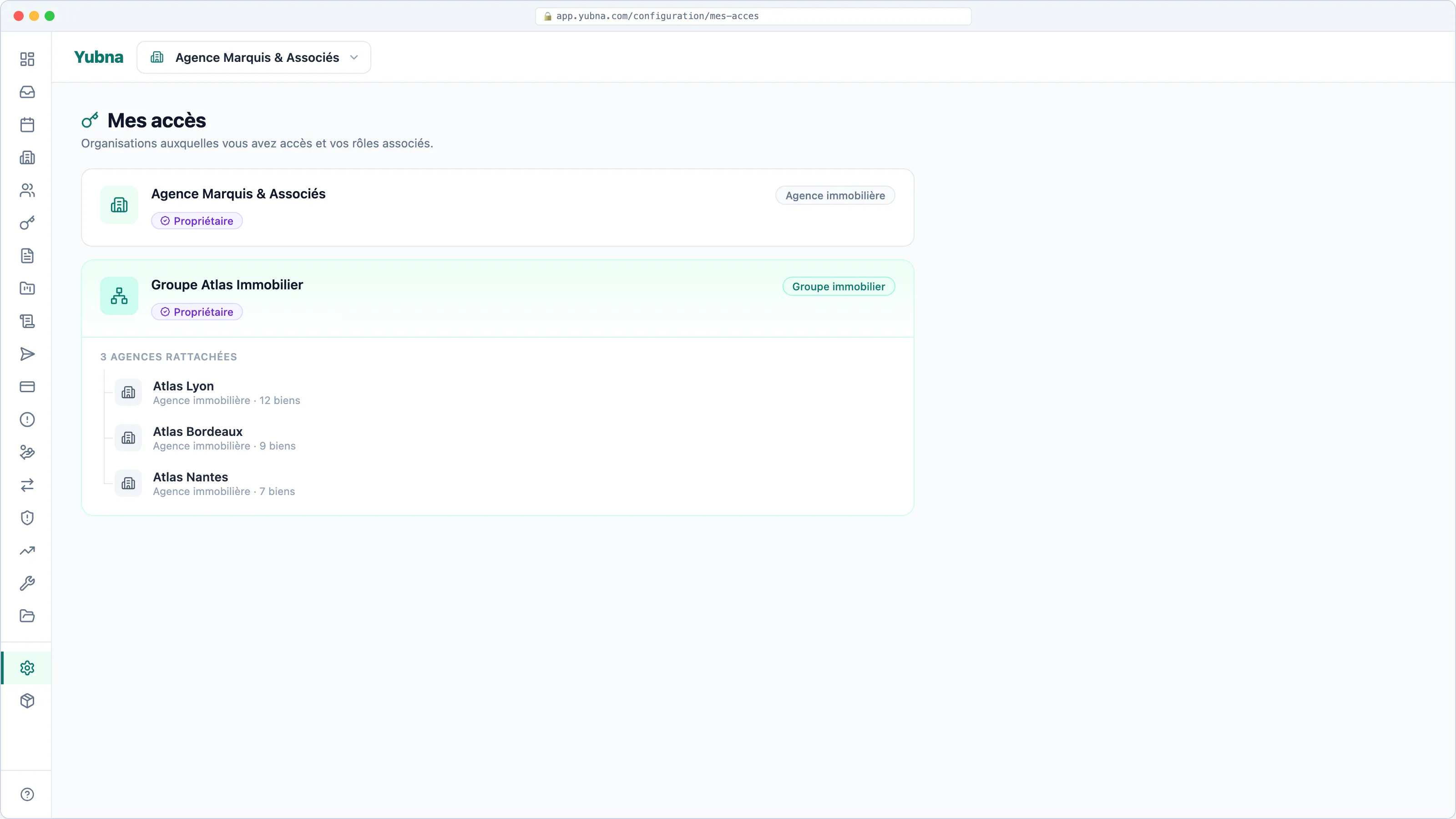Click the Yubna logo
The image size is (1456, 819).
(x=98, y=57)
